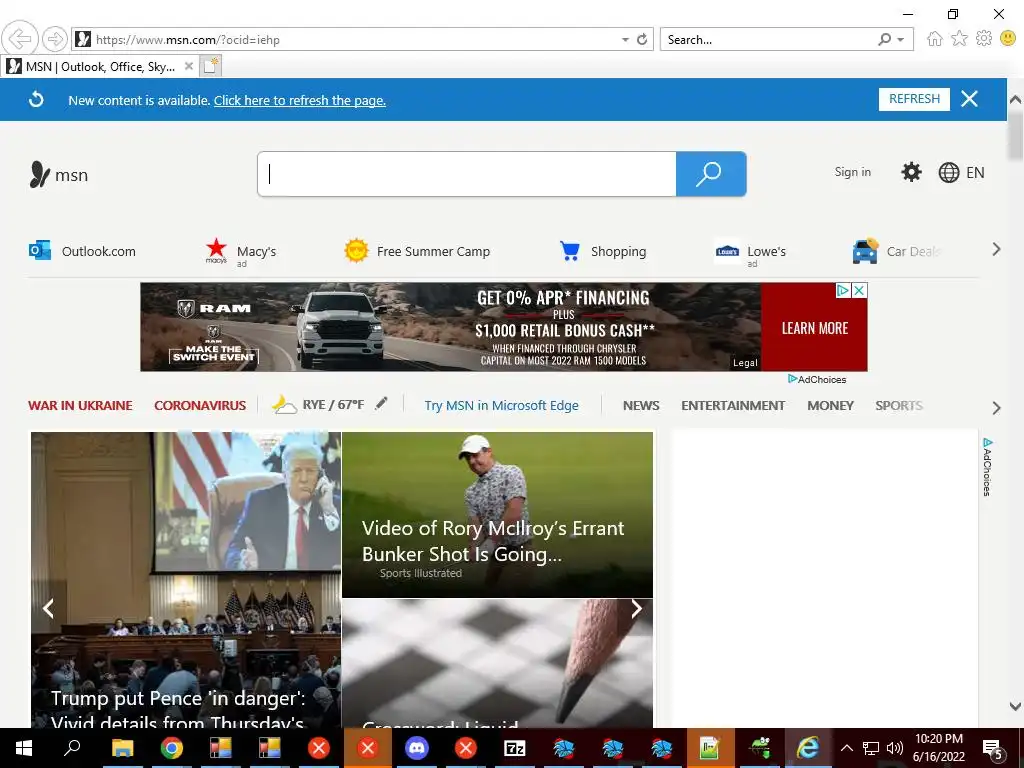Reload page using address bar refresh icon
This screenshot has height=768, width=1024.
tap(642, 39)
